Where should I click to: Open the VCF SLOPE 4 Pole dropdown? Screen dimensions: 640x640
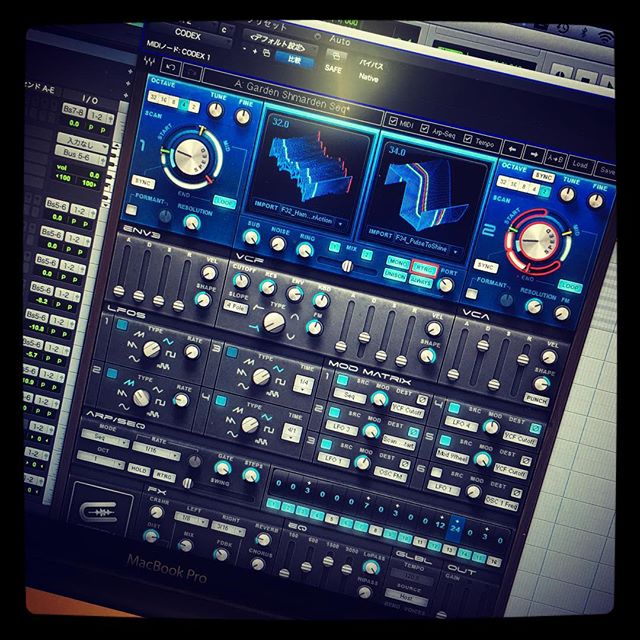[236, 307]
